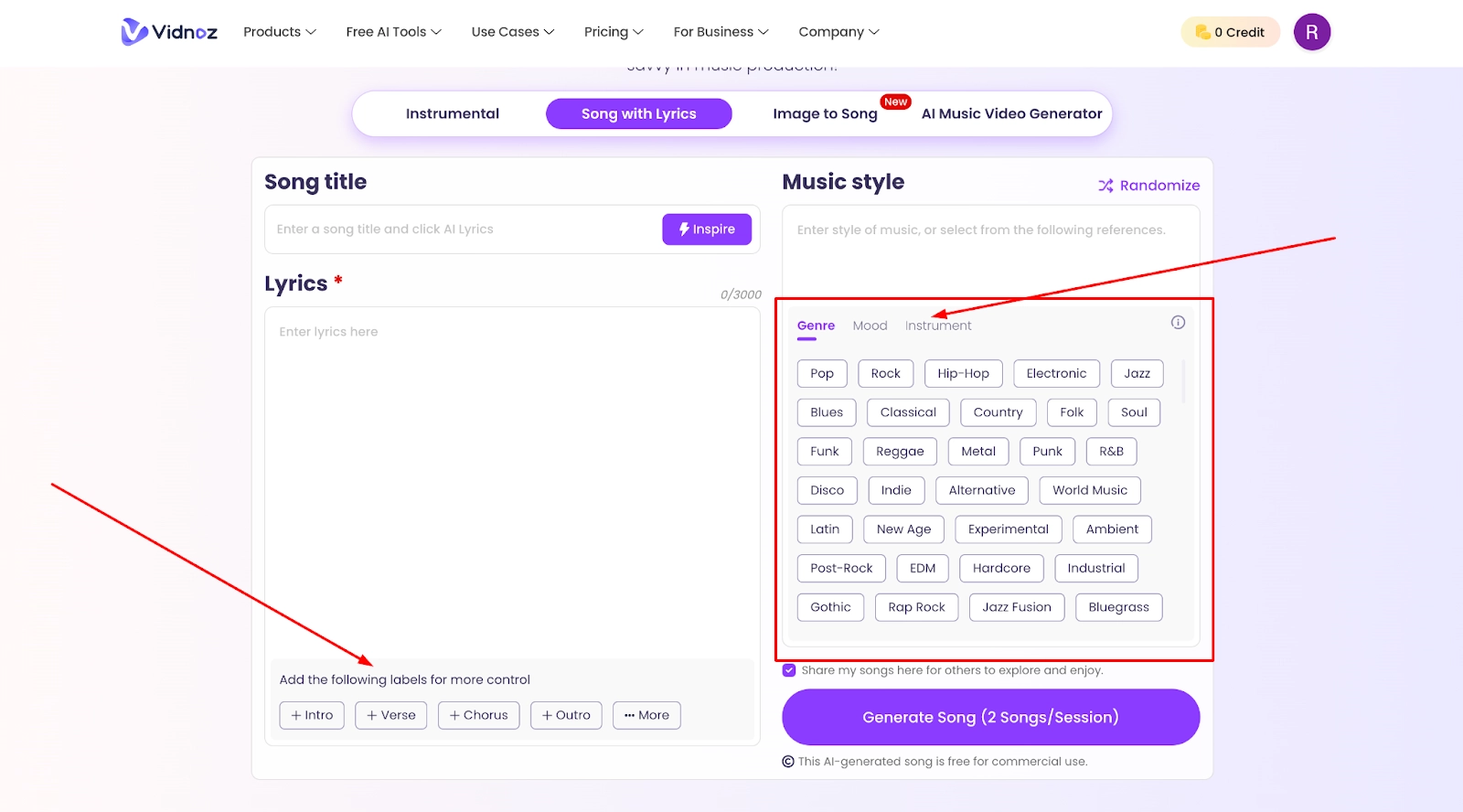Open the user profile avatar
1463x812 pixels.
pos(1311,32)
